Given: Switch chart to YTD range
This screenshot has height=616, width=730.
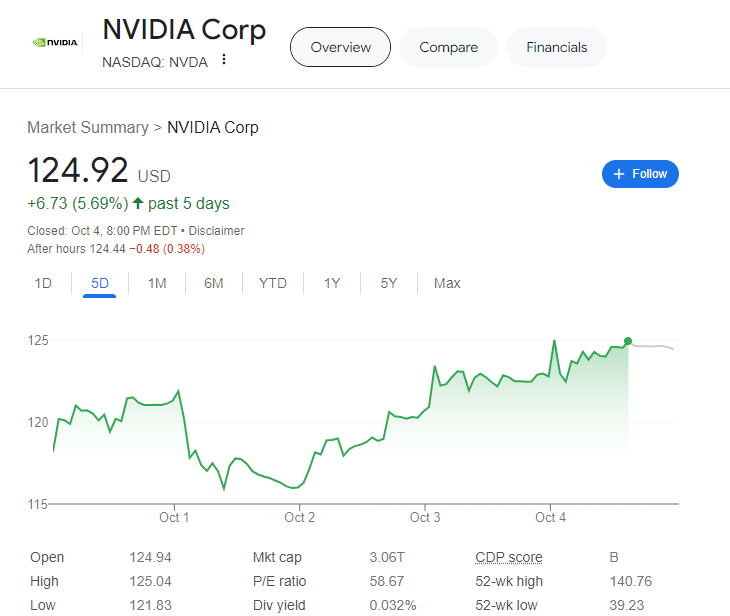Looking at the screenshot, I should click(x=273, y=283).
